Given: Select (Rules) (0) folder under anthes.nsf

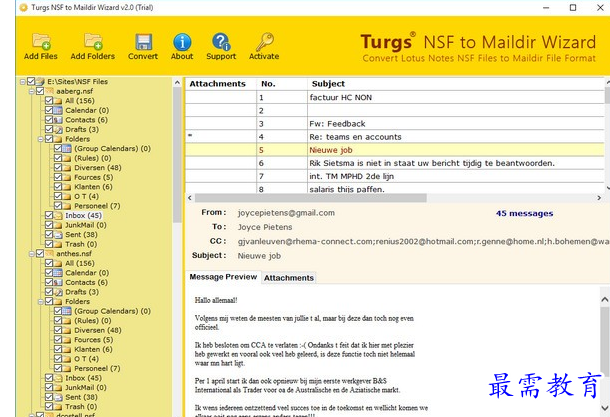Looking at the screenshot, I should point(93,321).
